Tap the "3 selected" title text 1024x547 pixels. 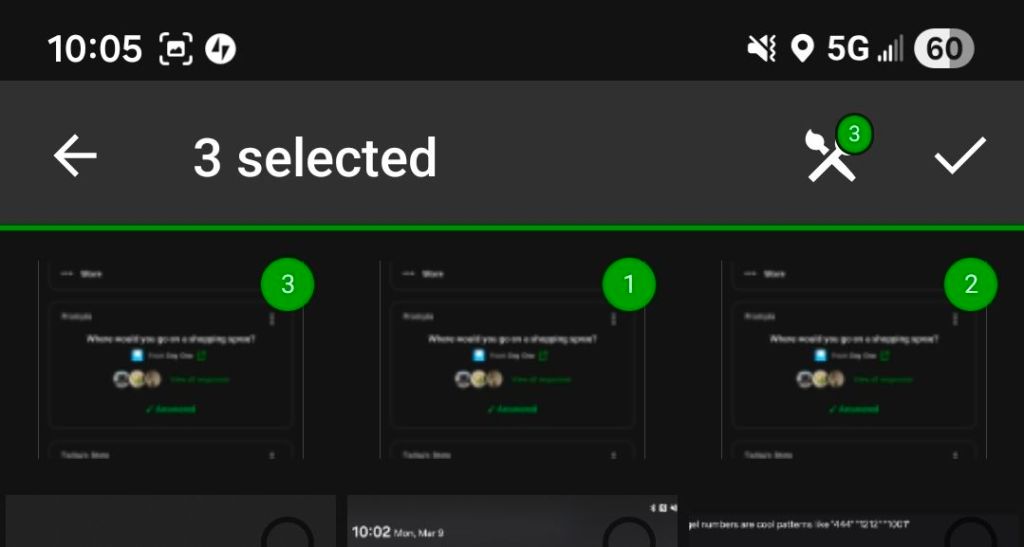click(315, 157)
